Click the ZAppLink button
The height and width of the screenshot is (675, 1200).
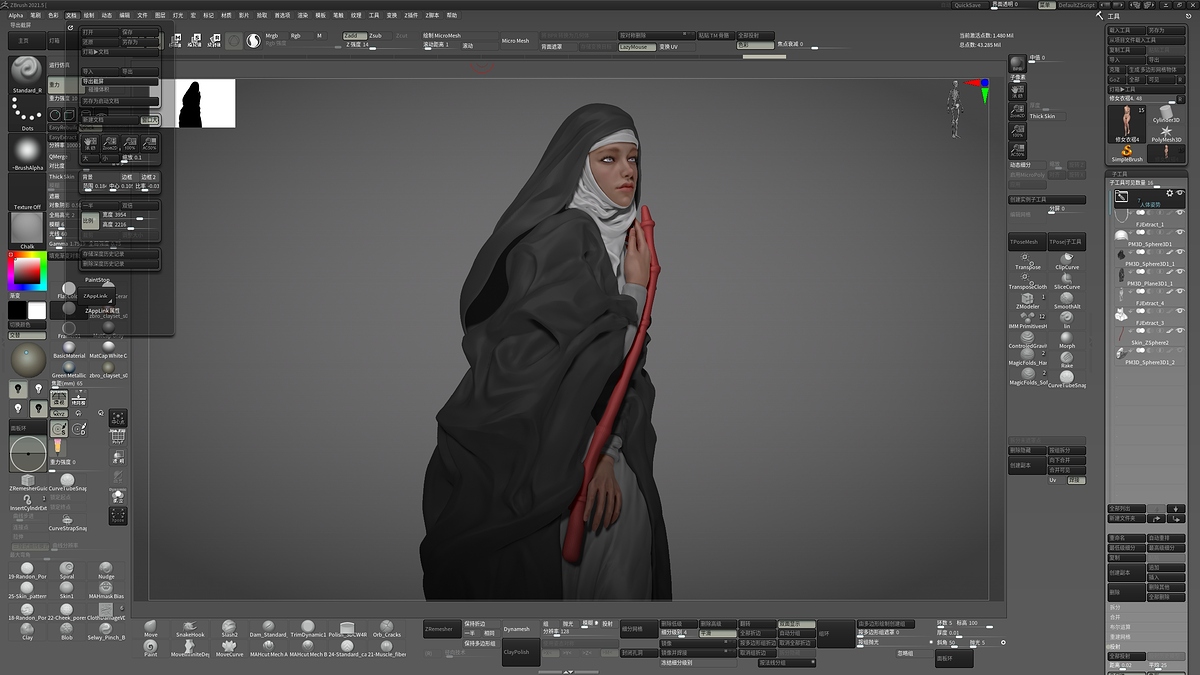click(x=95, y=296)
